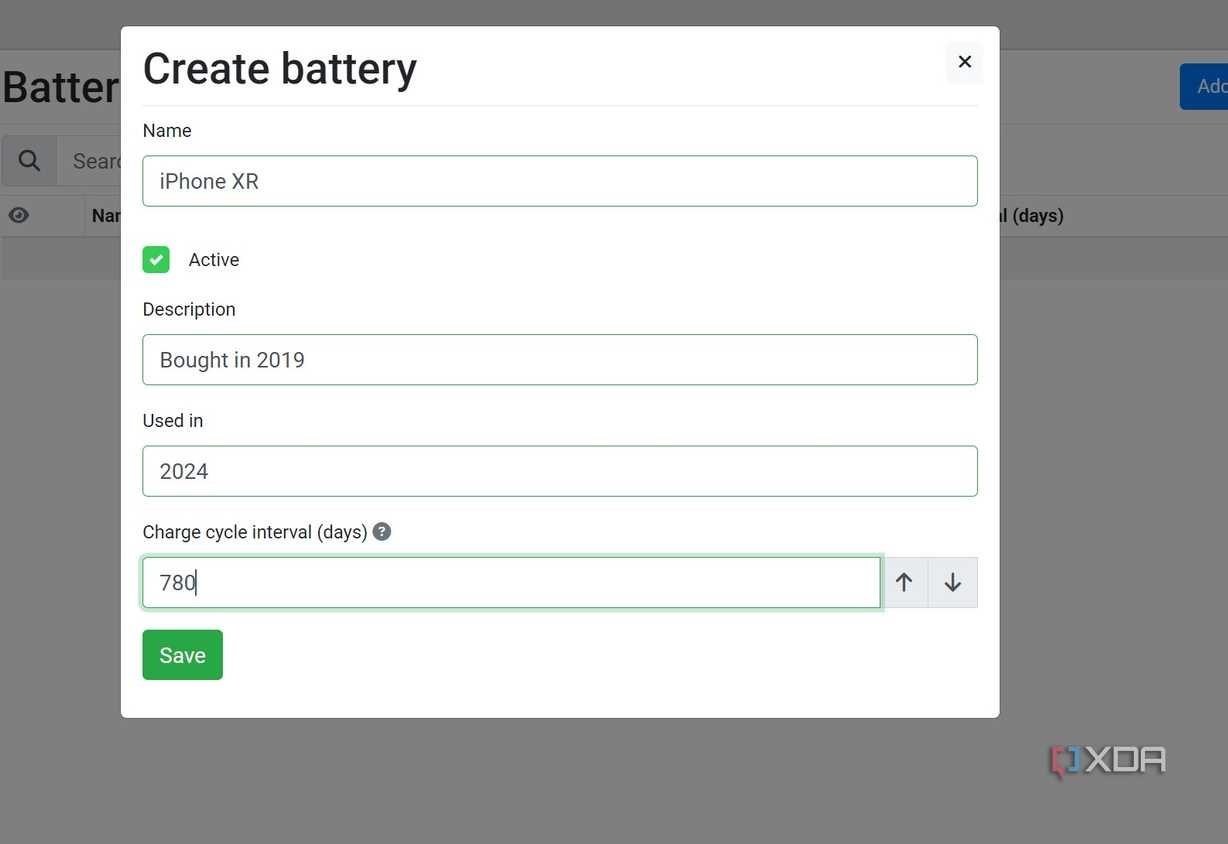Image resolution: width=1228 pixels, height=844 pixels.
Task: Click the Used in label
Action: pos(173,421)
